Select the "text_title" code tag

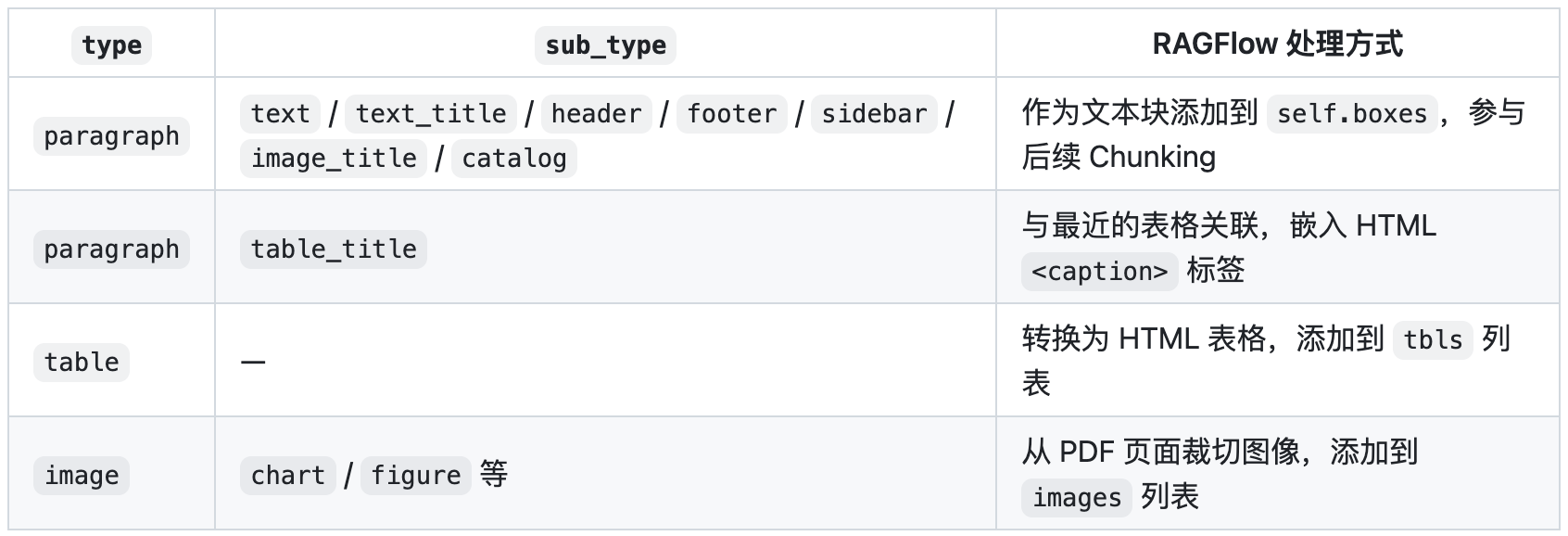pyautogui.click(x=431, y=114)
